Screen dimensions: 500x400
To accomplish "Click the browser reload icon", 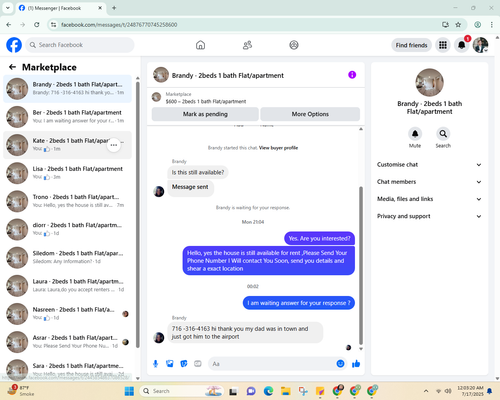I will [x=37, y=25].
